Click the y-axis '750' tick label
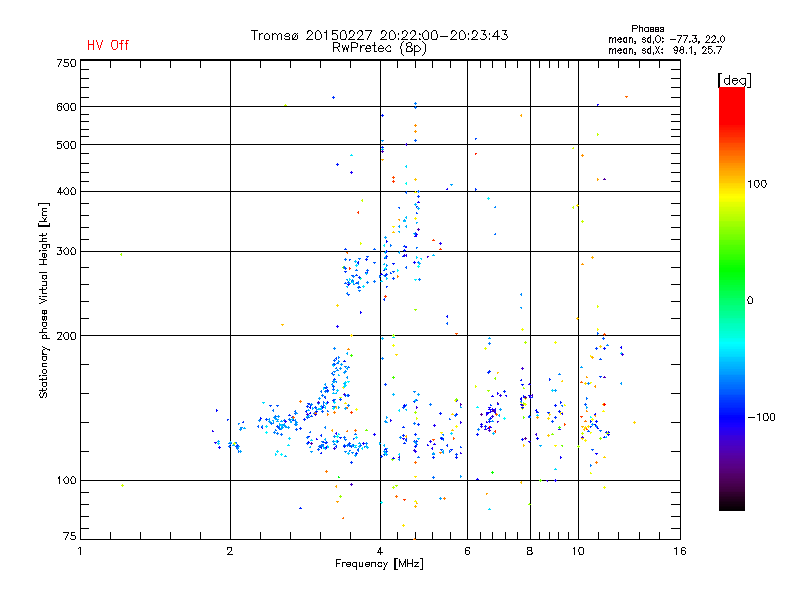The width and height of the screenshot is (800, 600). pos(66,63)
